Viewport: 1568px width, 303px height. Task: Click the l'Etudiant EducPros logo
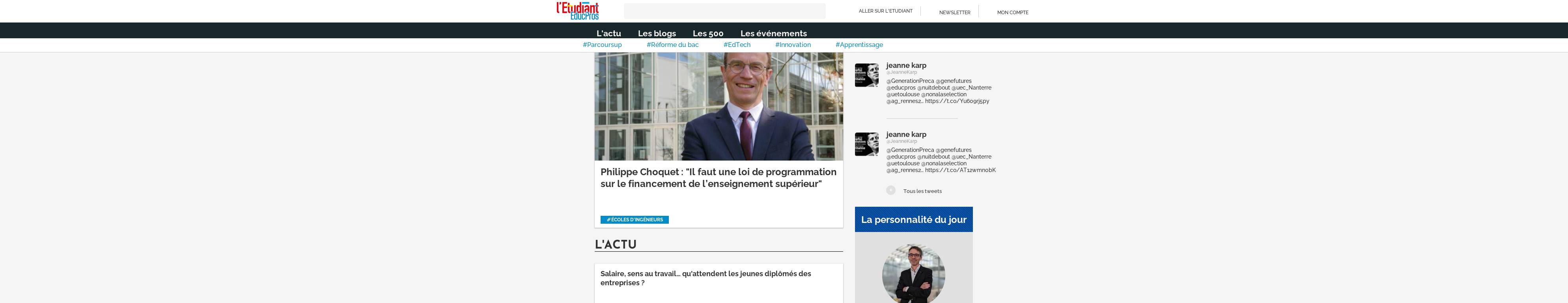click(577, 11)
